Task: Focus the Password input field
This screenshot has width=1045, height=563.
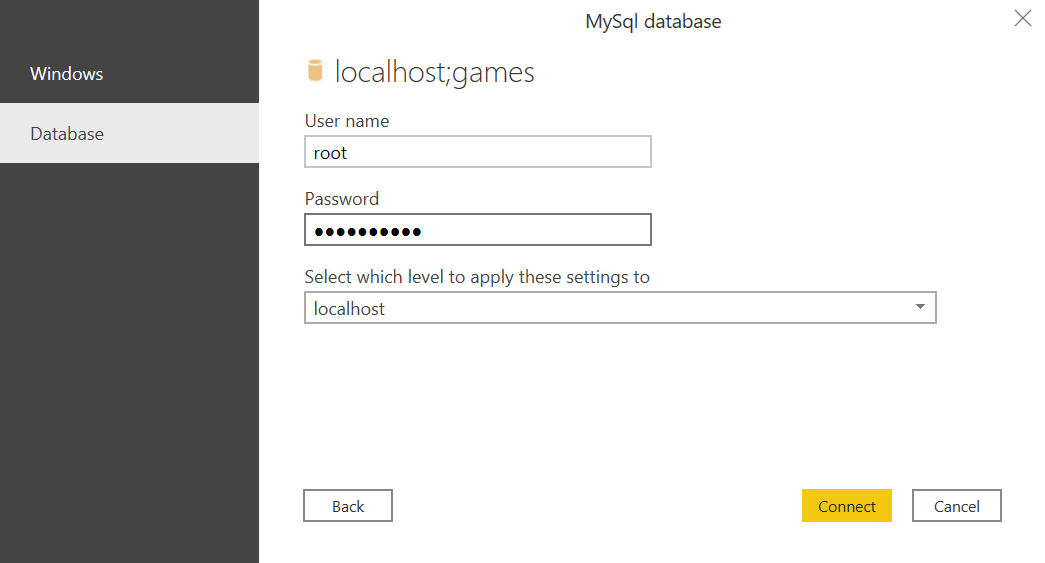Action: point(478,230)
